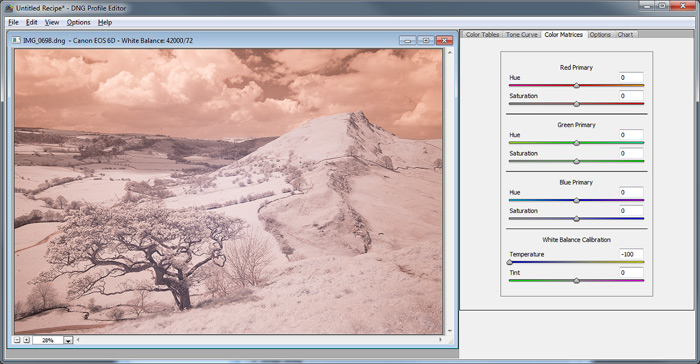Click the Blue Primary heading
700x364 pixels.
pyautogui.click(x=576, y=182)
